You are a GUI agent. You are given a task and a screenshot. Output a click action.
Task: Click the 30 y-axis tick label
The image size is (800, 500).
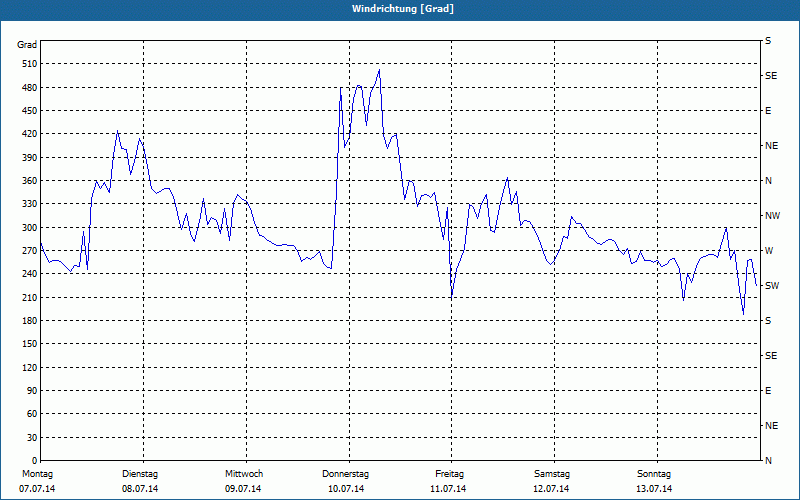(32, 437)
